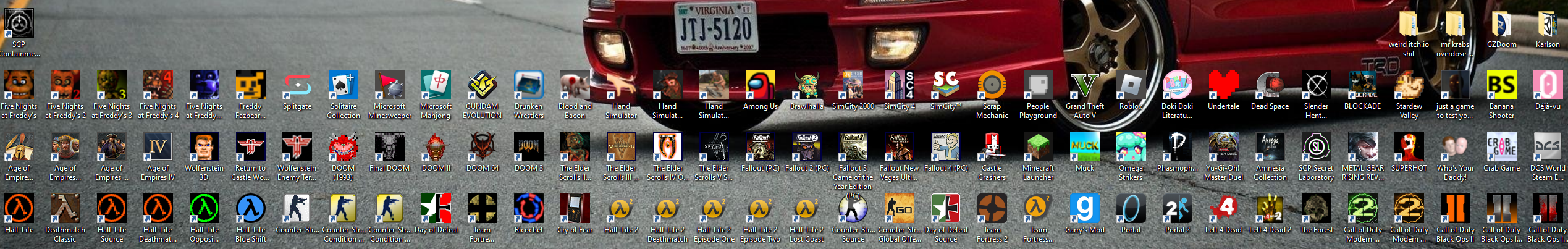This screenshot has height=249, width=1568.
Task: Select the Garry's Mod icon
Action: (1084, 209)
